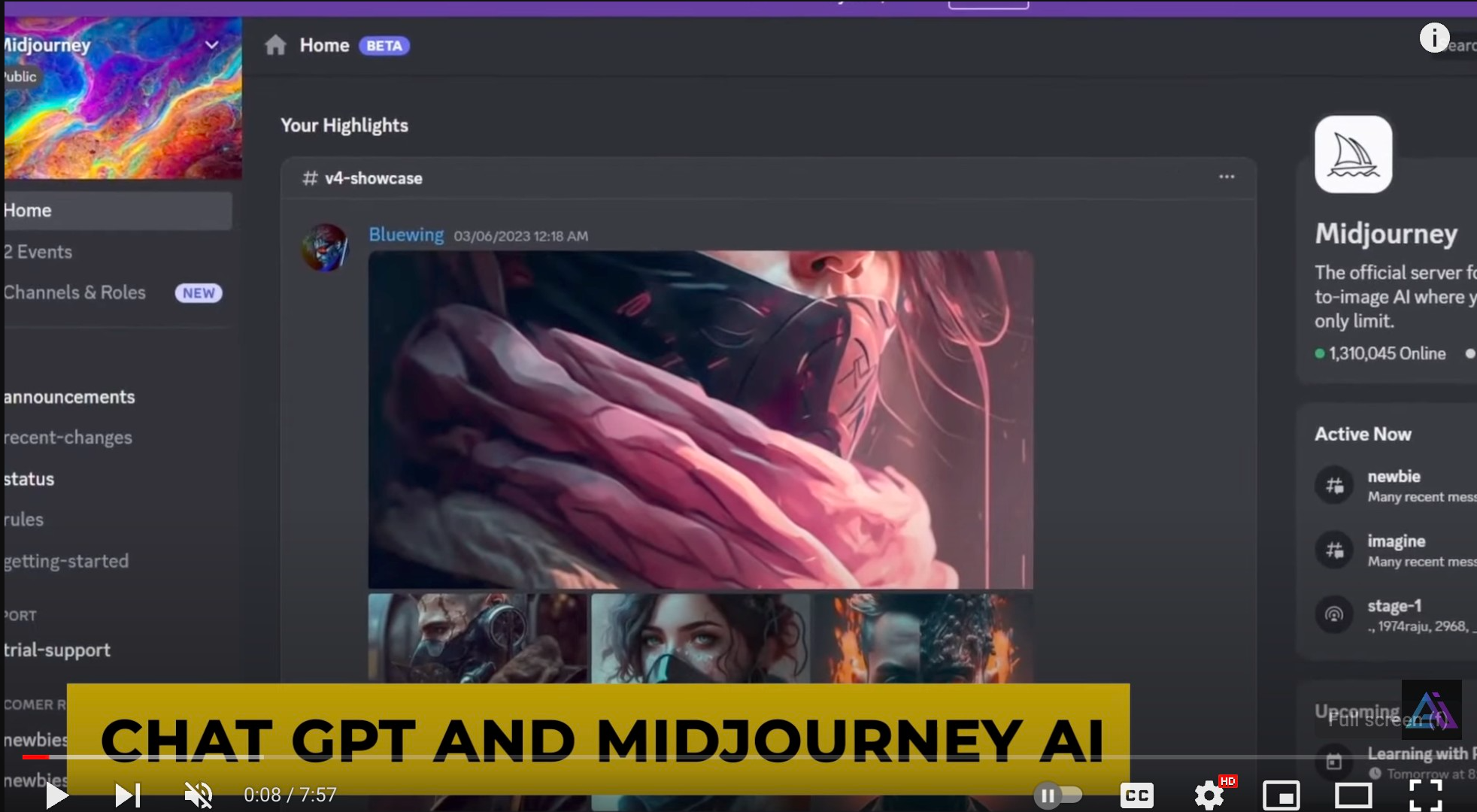This screenshot has height=812, width=1477.
Task: Open YouTube player settings gear
Action: point(1208,795)
